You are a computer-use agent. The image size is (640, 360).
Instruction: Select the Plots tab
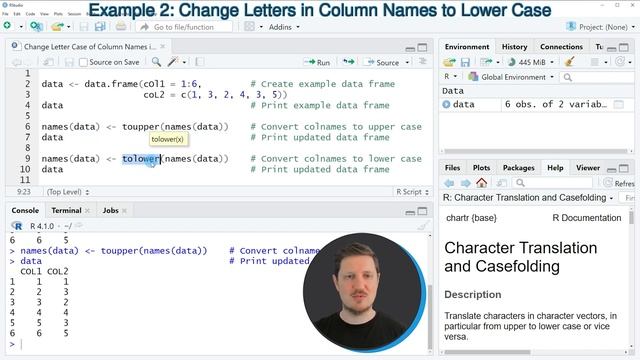coord(481,168)
